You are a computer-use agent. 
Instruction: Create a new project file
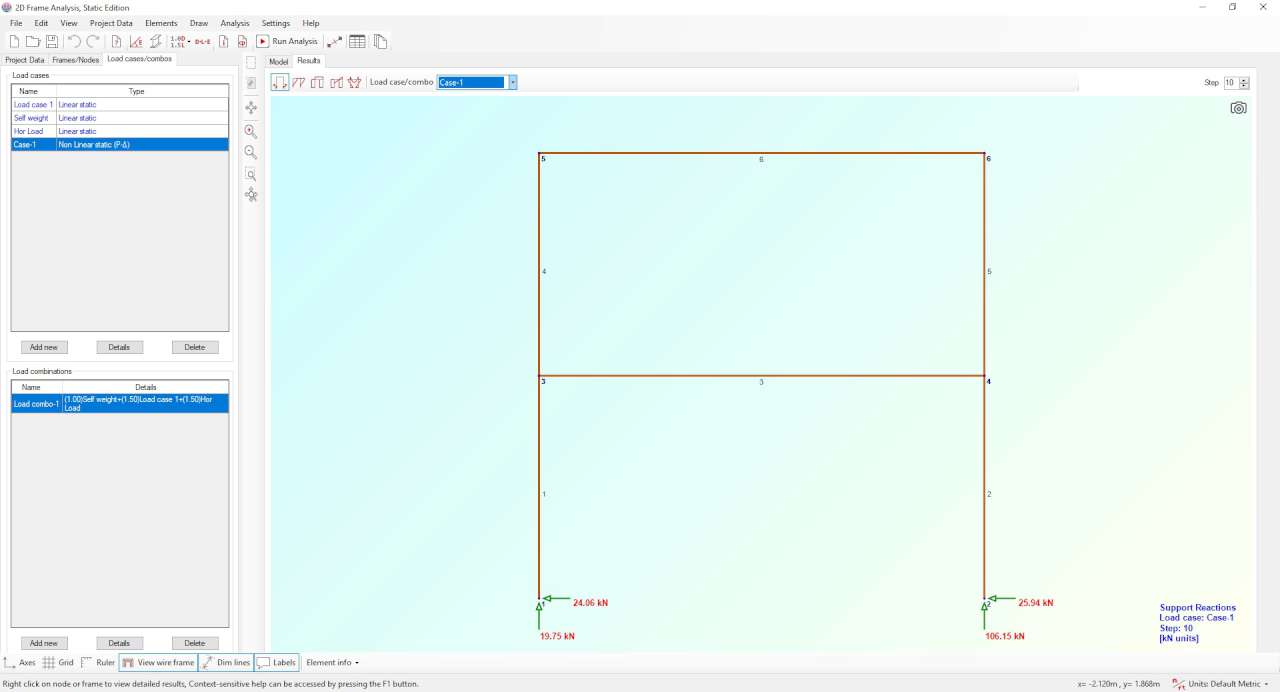[x=14, y=41]
